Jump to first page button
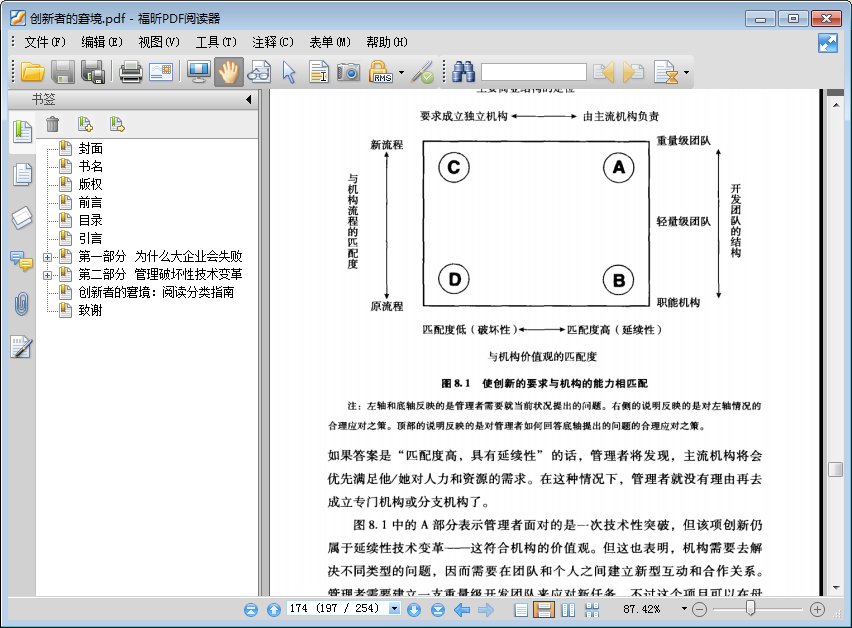The width and height of the screenshot is (852, 628). click(x=251, y=610)
